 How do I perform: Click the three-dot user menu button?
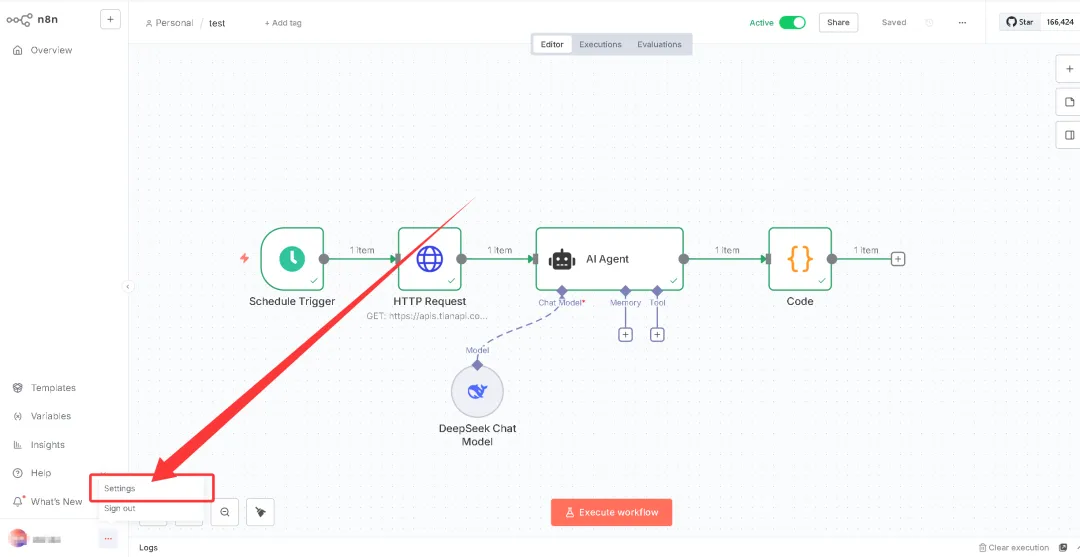coord(108,538)
